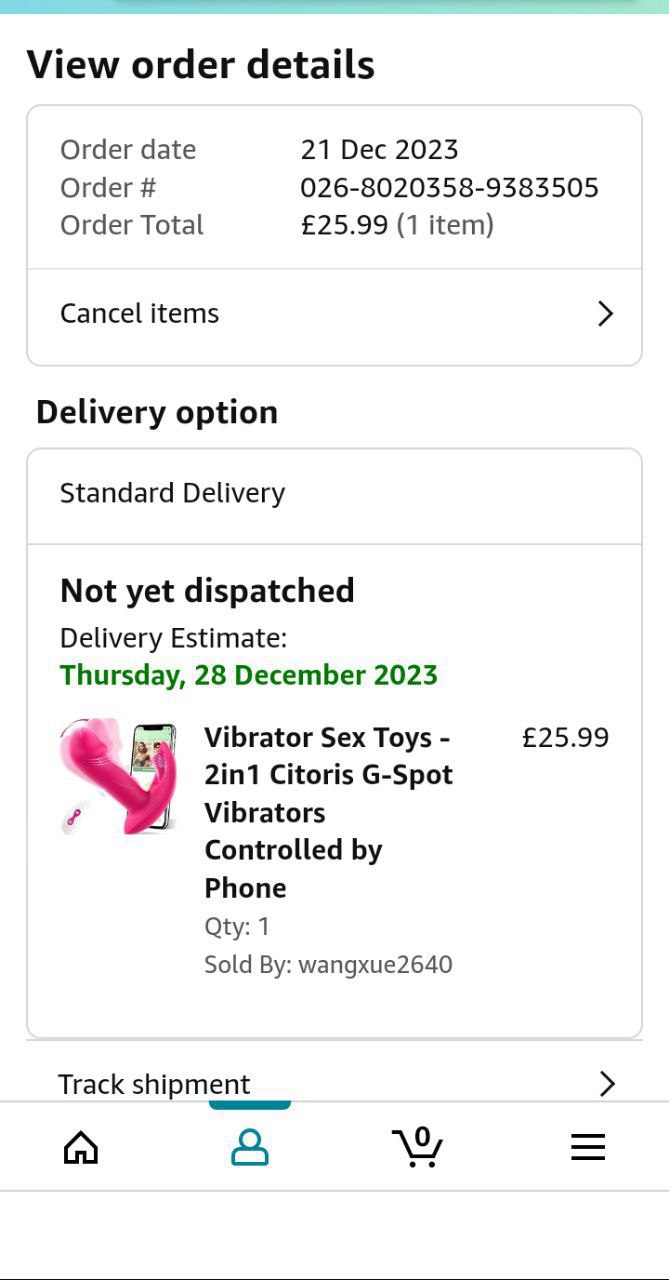
Task: Tap the chevron beside Track shipment
Action: tap(606, 1084)
